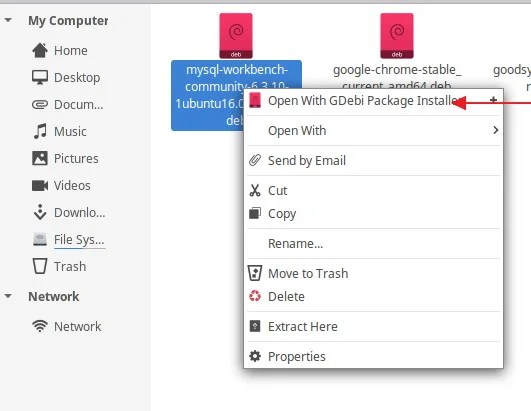This screenshot has width=531, height=411.
Task: Click the gear icon beside Properties
Action: (x=255, y=356)
